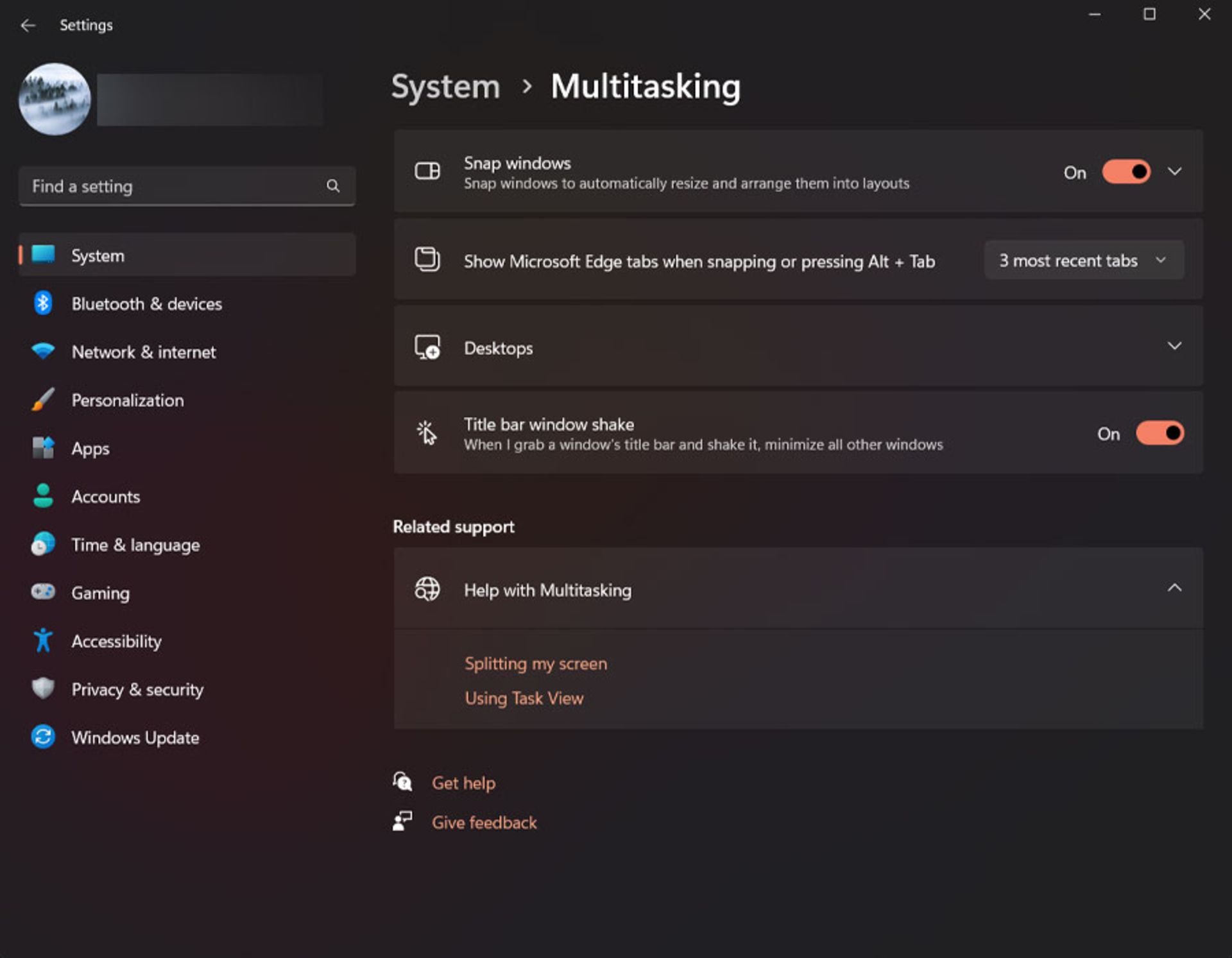This screenshot has width=1232, height=958.
Task: Click the Accessibility figure icon
Action: click(x=43, y=640)
